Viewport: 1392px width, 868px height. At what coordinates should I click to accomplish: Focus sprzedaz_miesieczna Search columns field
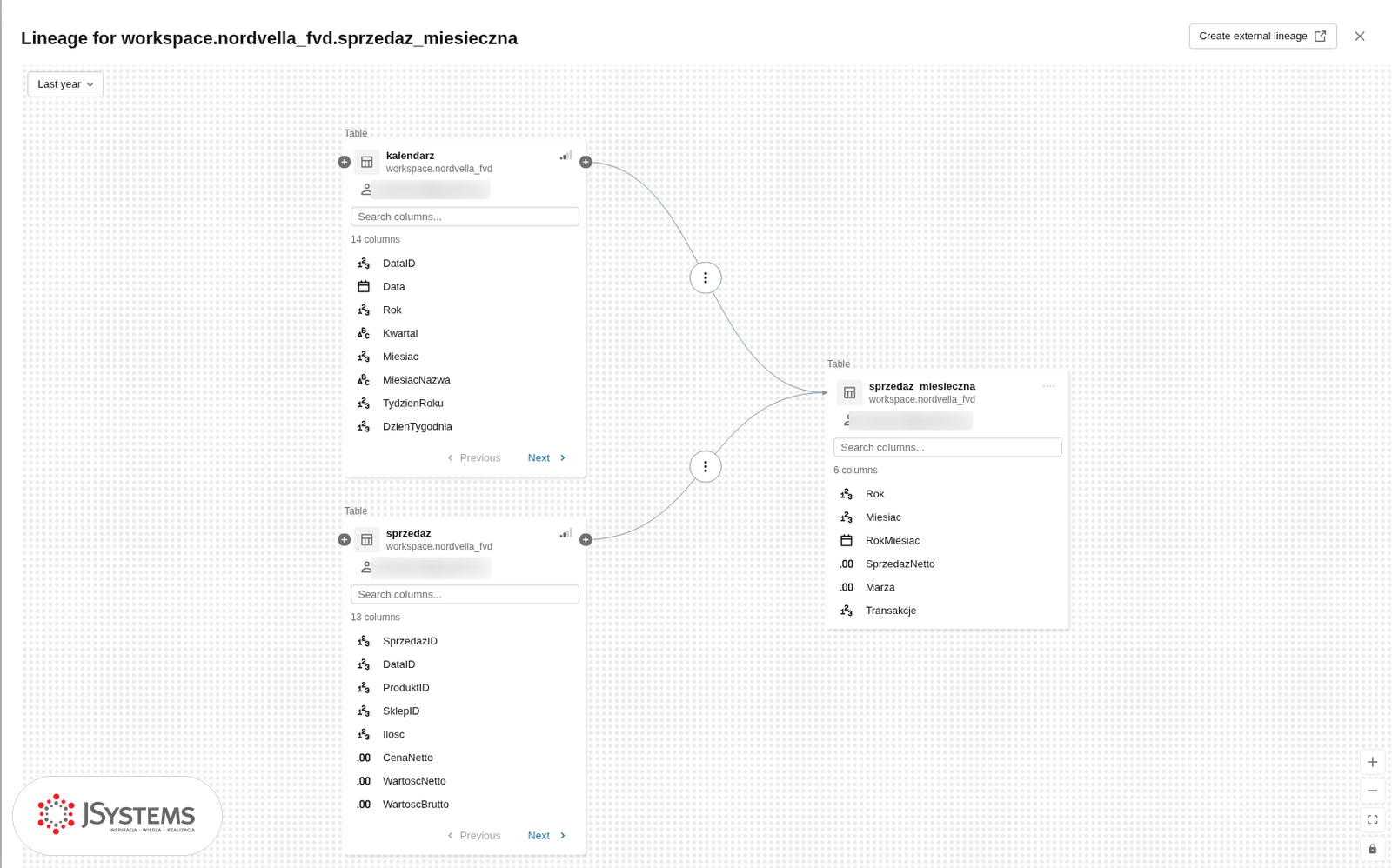(947, 447)
